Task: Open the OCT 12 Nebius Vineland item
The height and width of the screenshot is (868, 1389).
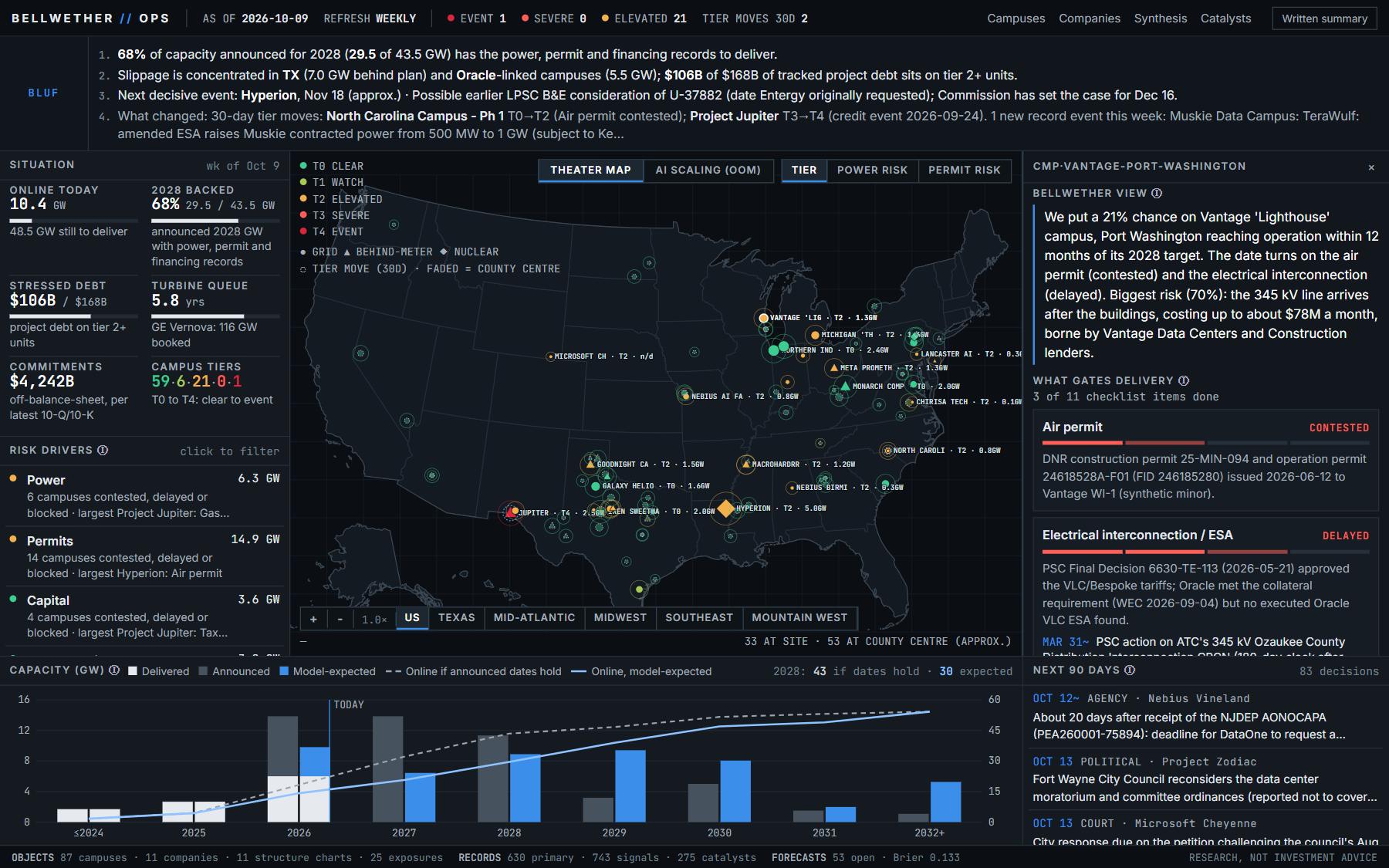Action: (1205, 717)
